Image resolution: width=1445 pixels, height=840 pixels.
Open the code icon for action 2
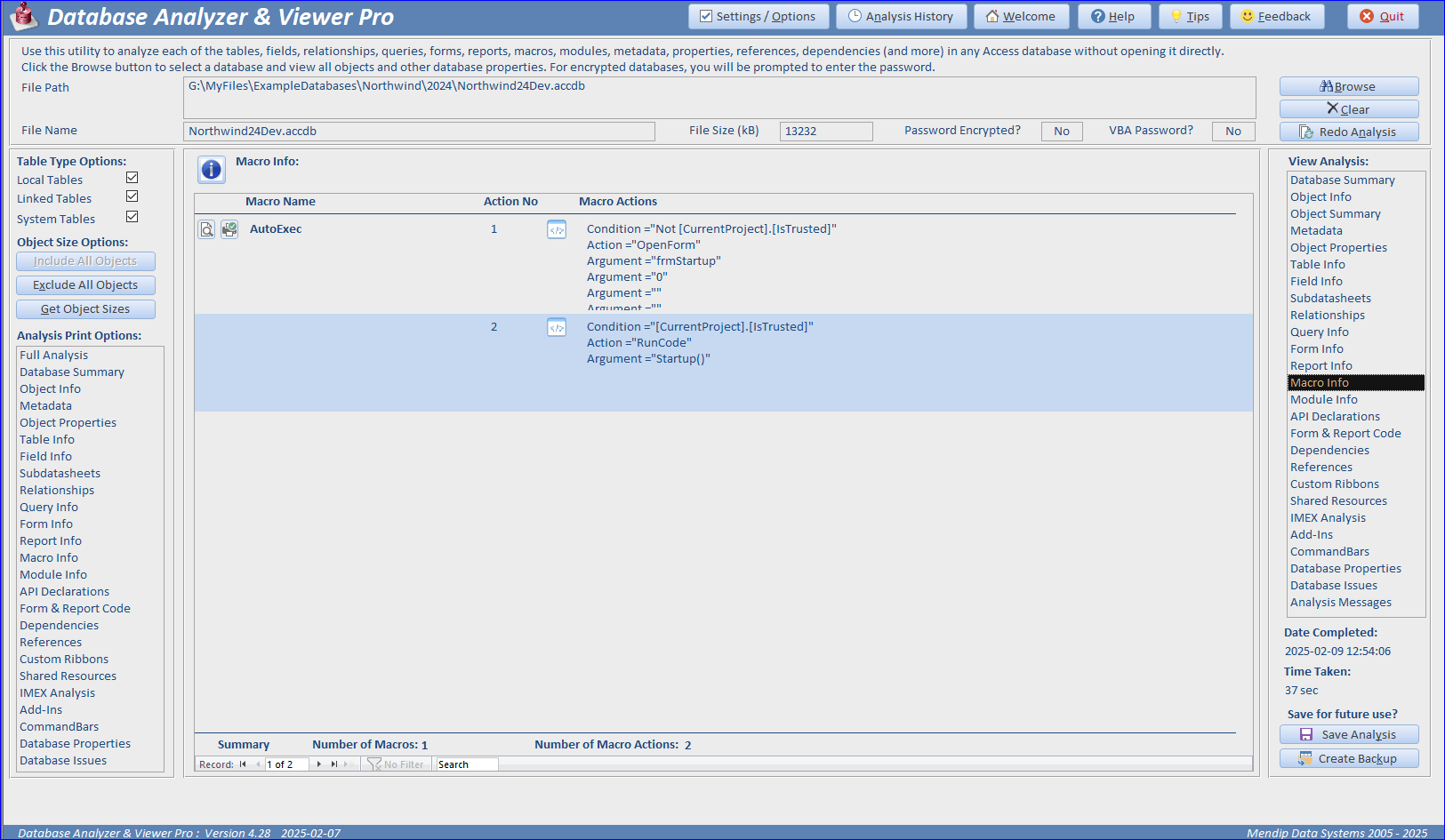[557, 327]
